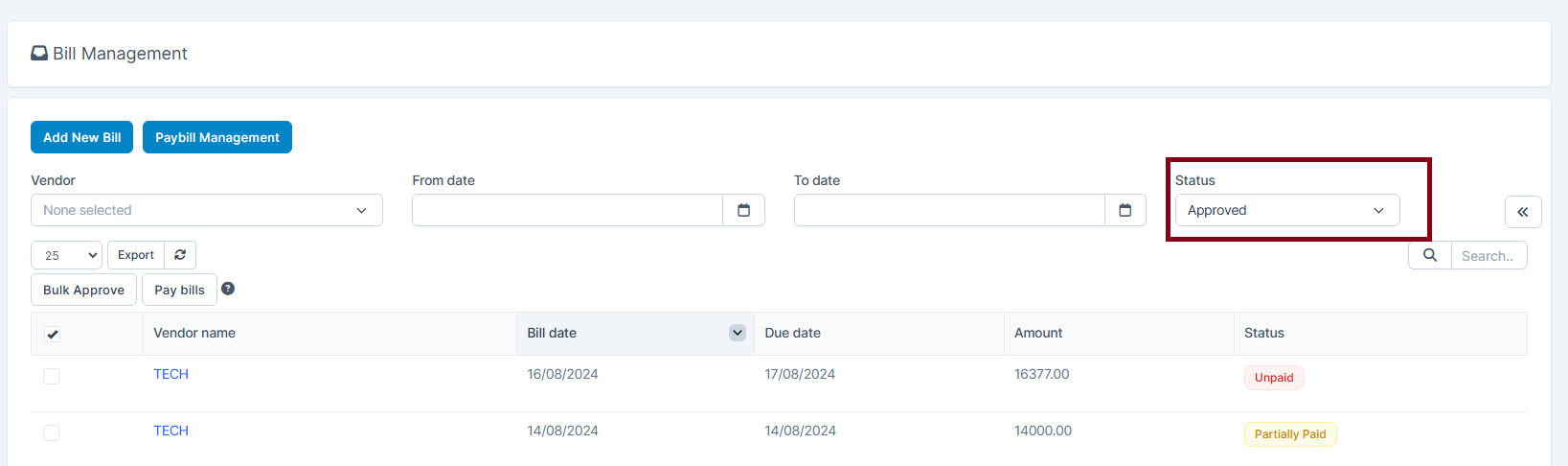Click the help question mark icon
Viewport: 1568px width, 466px height.
pos(228,289)
